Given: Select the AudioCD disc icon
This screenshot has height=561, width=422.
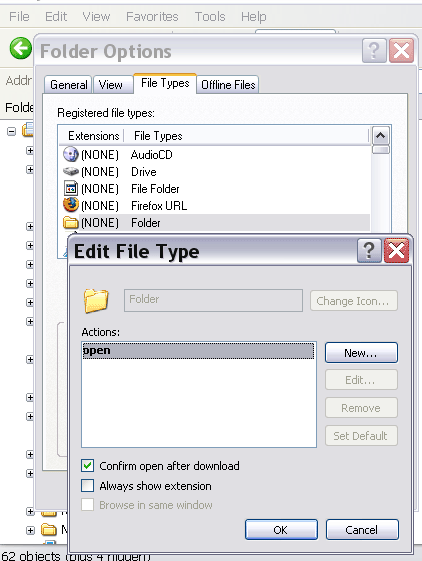Looking at the screenshot, I should pos(71,155).
